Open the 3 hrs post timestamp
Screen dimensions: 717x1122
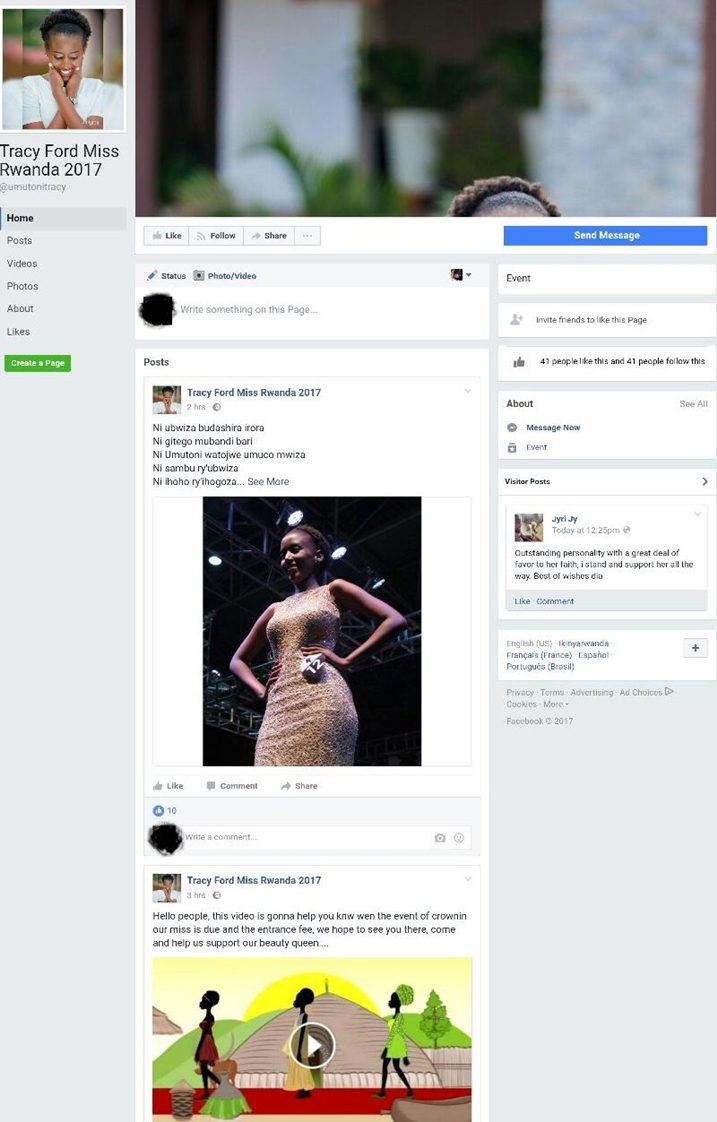(x=196, y=895)
